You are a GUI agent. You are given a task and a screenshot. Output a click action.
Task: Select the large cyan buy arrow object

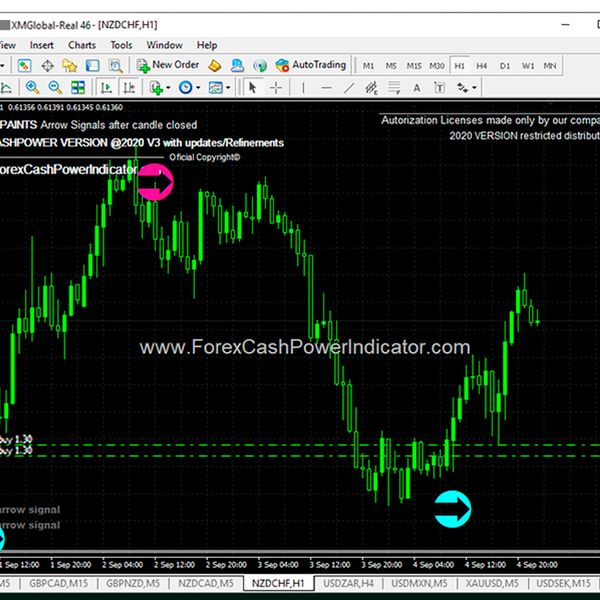coord(453,509)
